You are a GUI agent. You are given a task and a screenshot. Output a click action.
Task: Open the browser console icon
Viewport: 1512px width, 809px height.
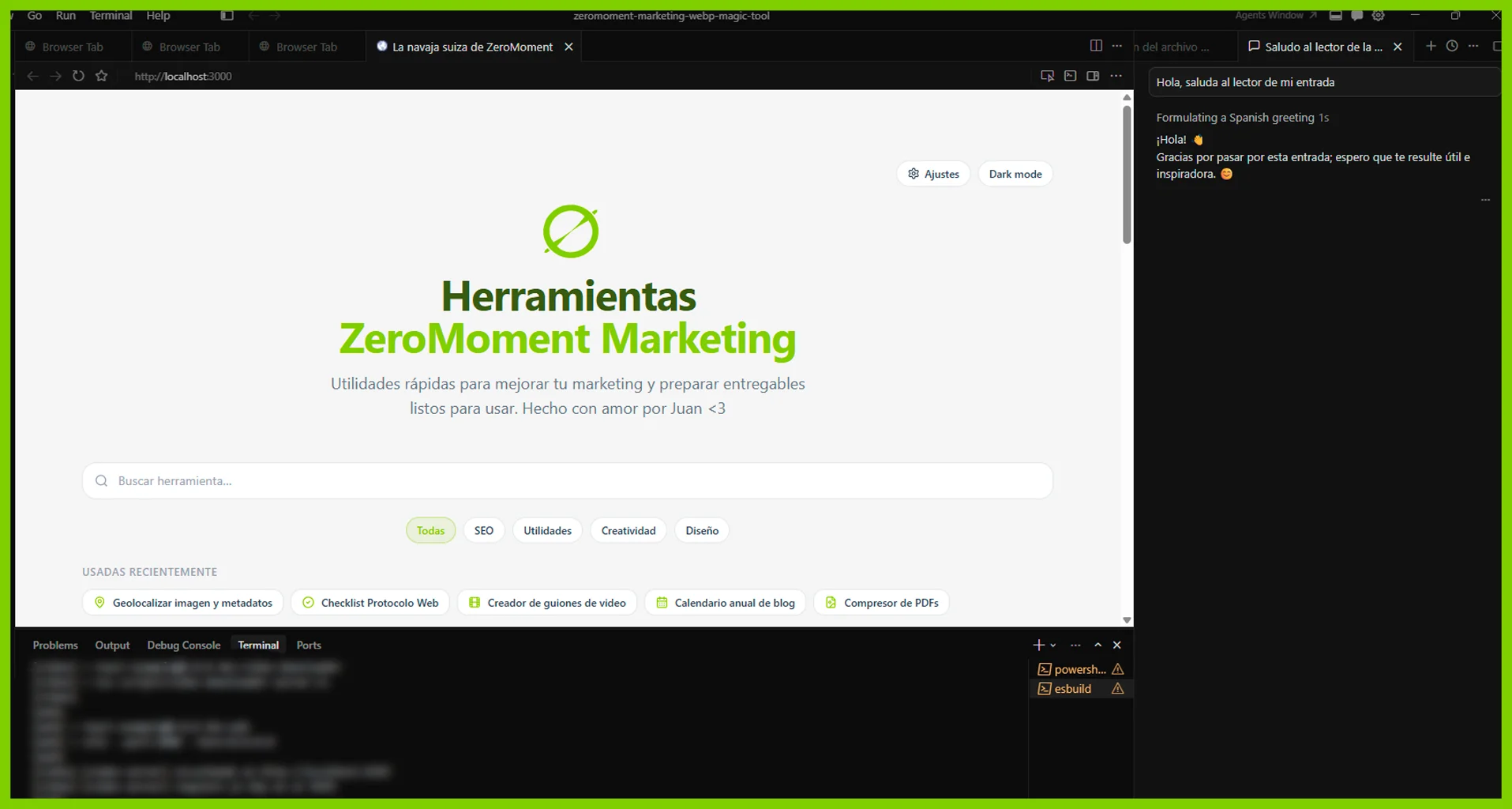click(1070, 76)
